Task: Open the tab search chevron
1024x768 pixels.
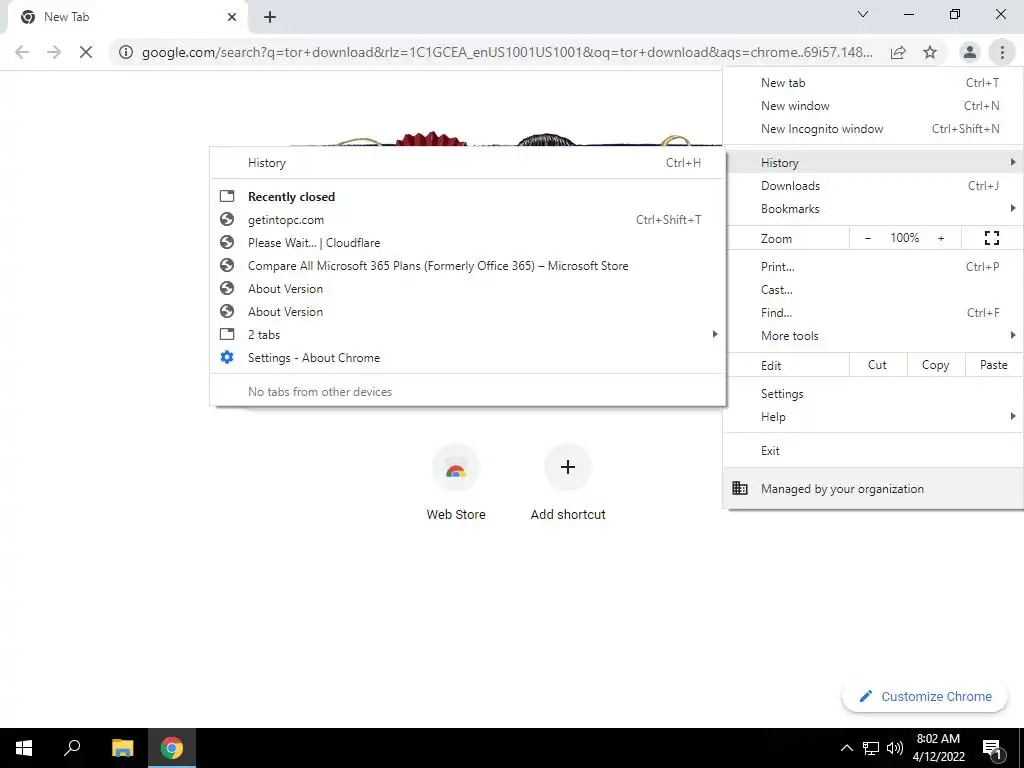Action: tap(863, 14)
